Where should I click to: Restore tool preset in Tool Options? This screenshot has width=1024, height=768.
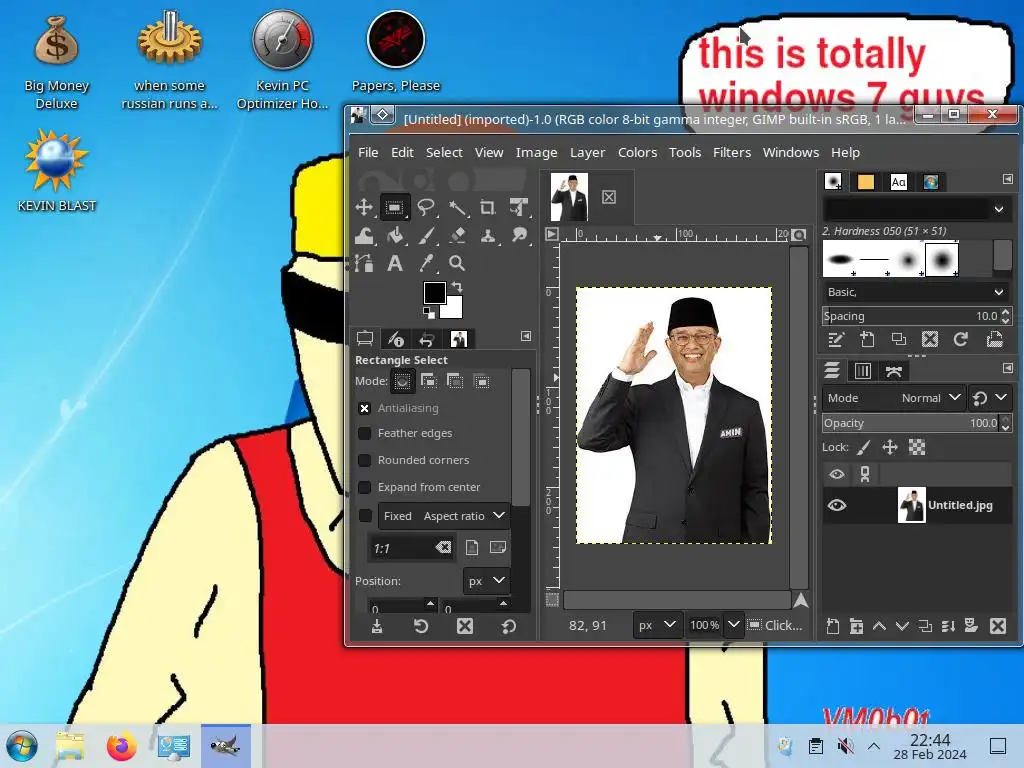421,626
